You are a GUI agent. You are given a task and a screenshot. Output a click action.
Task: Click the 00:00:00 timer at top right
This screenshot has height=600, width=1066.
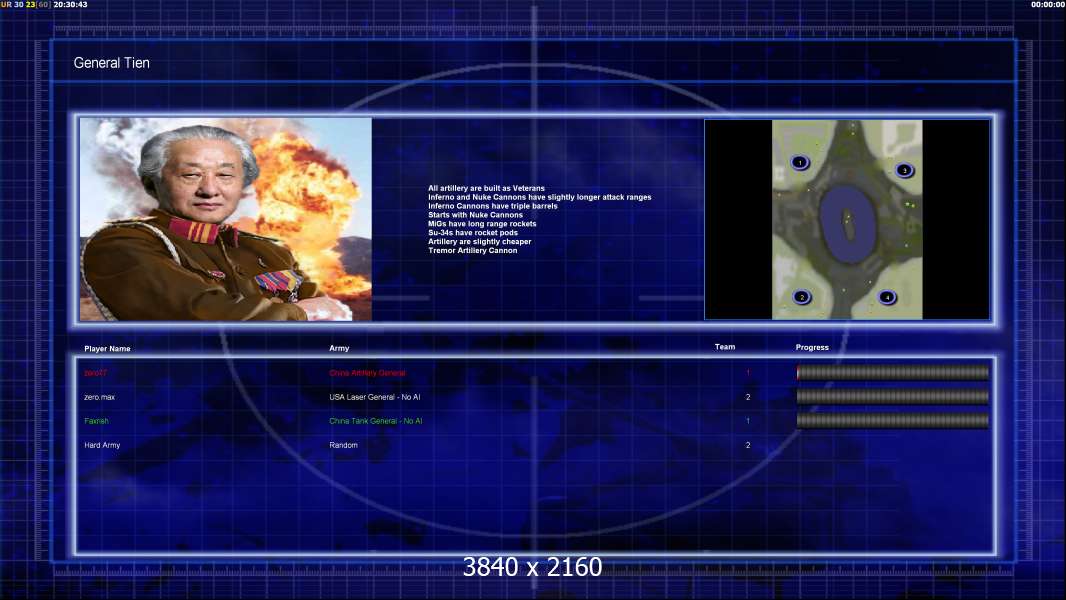[1048, 4]
